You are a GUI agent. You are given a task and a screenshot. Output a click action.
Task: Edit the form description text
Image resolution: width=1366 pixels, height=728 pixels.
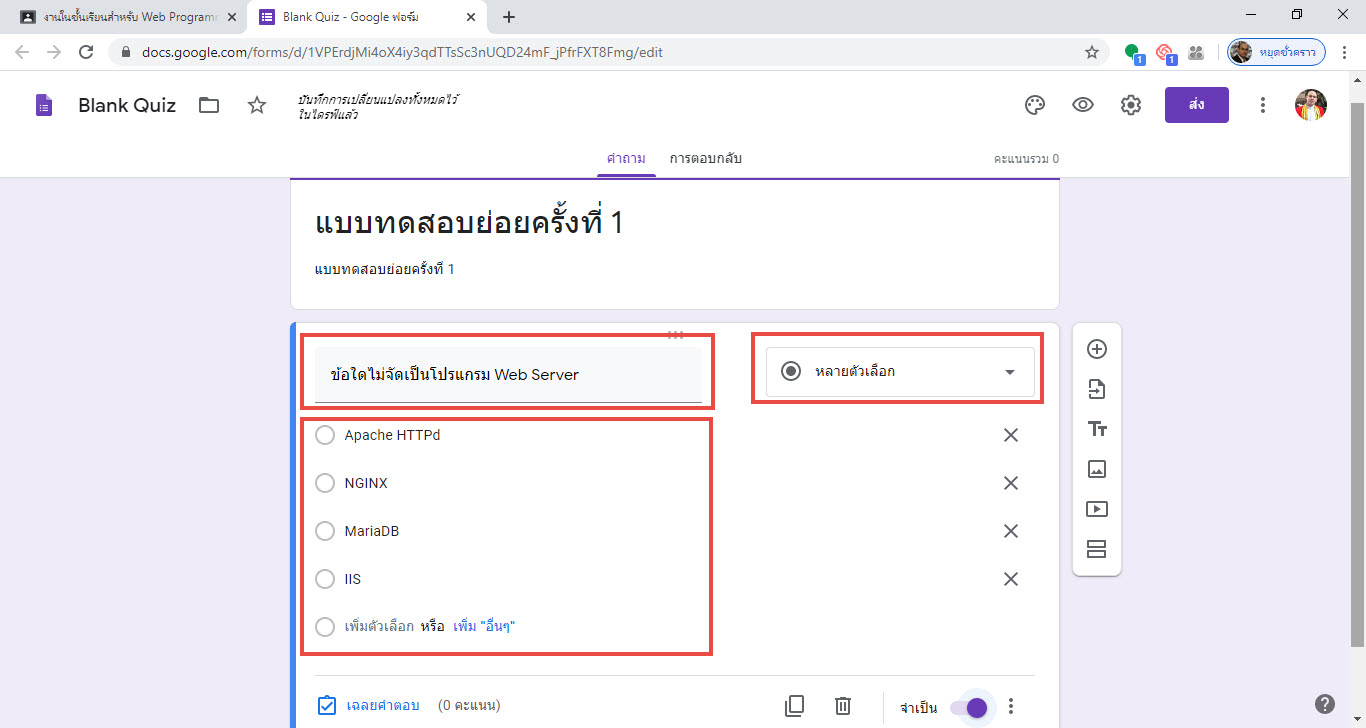[x=385, y=270]
